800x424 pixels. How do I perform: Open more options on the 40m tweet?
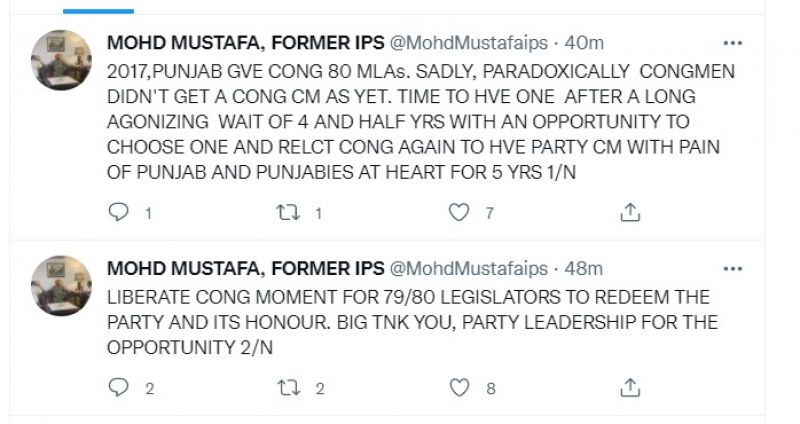733,44
